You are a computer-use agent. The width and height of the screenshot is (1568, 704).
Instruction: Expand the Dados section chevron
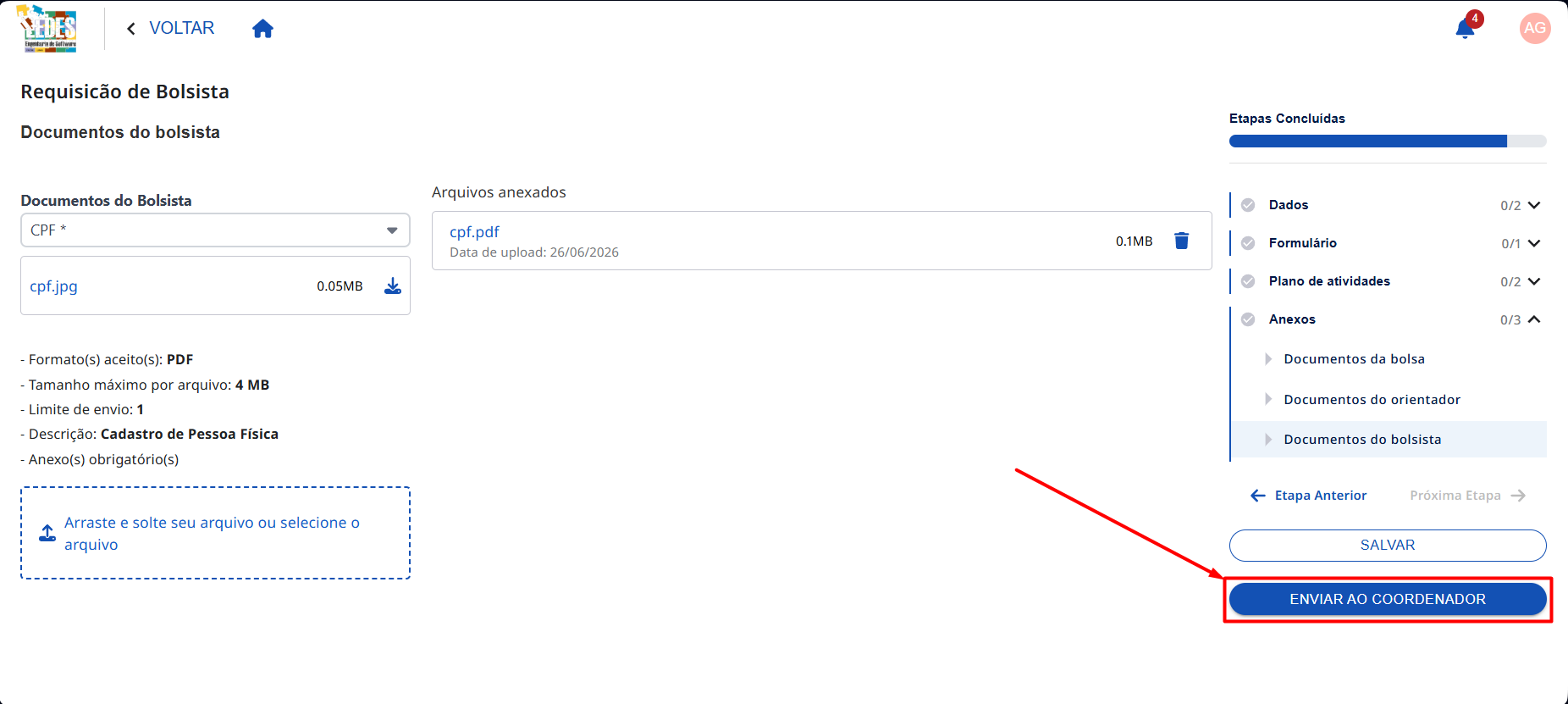(x=1534, y=205)
